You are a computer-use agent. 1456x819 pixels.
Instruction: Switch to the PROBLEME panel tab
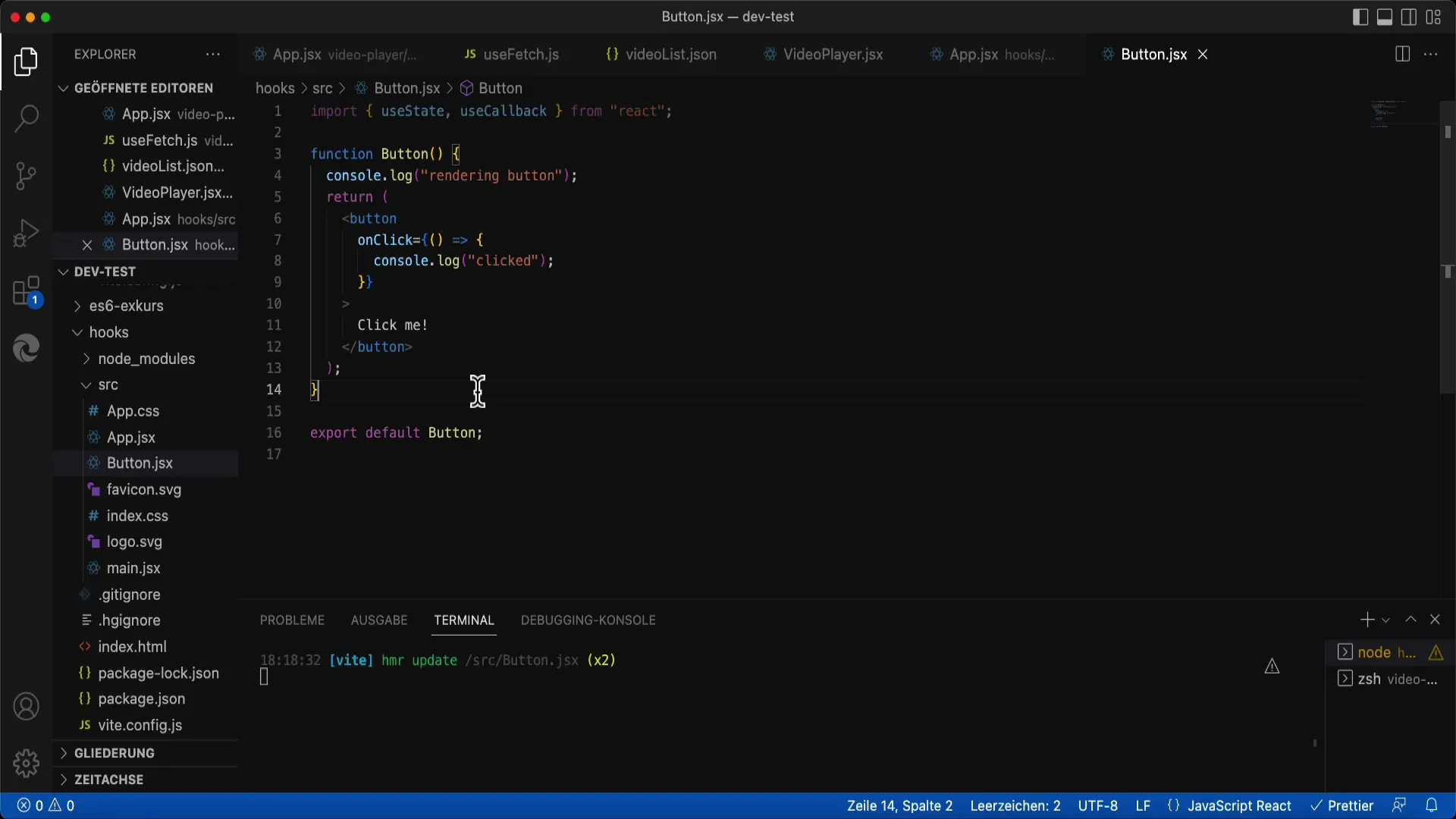point(292,620)
